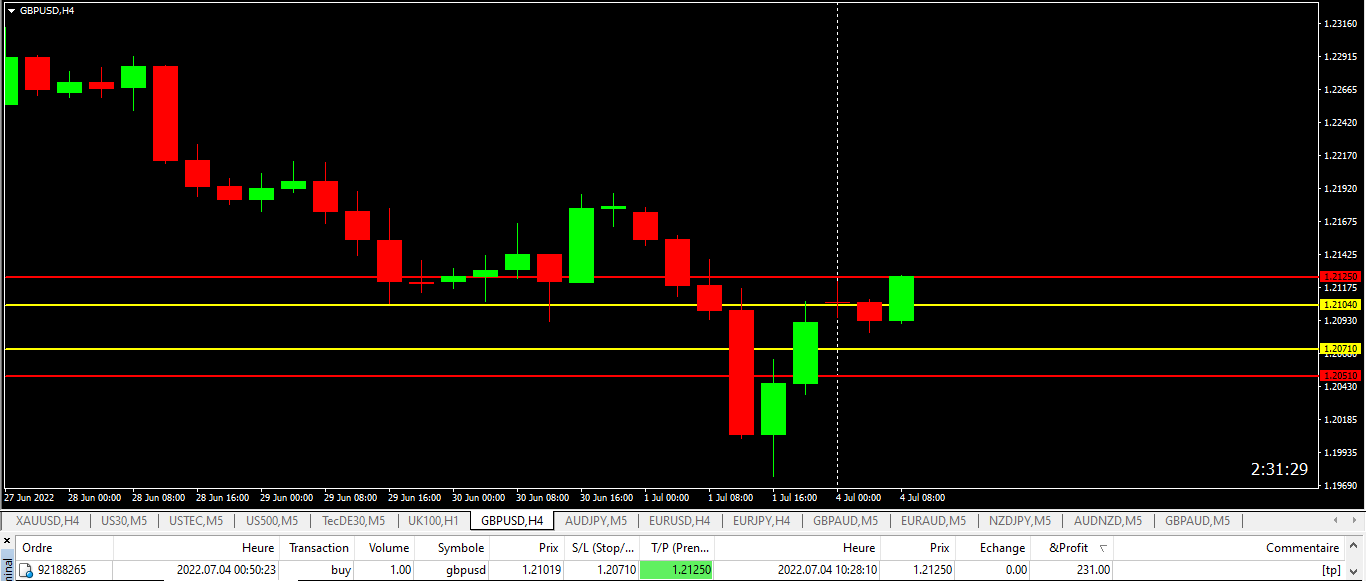Screen dimensions: 1366x581
Task: Sort by the &Profit column header
Action: pos(1073,548)
